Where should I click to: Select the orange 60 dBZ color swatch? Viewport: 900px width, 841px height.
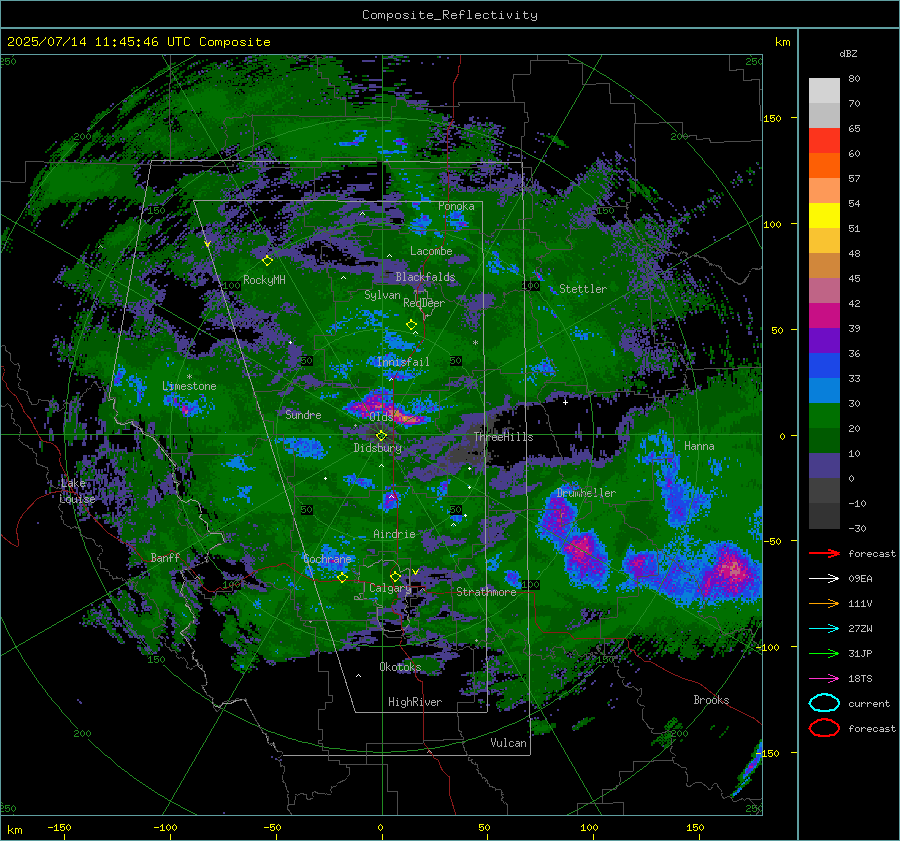click(x=824, y=166)
